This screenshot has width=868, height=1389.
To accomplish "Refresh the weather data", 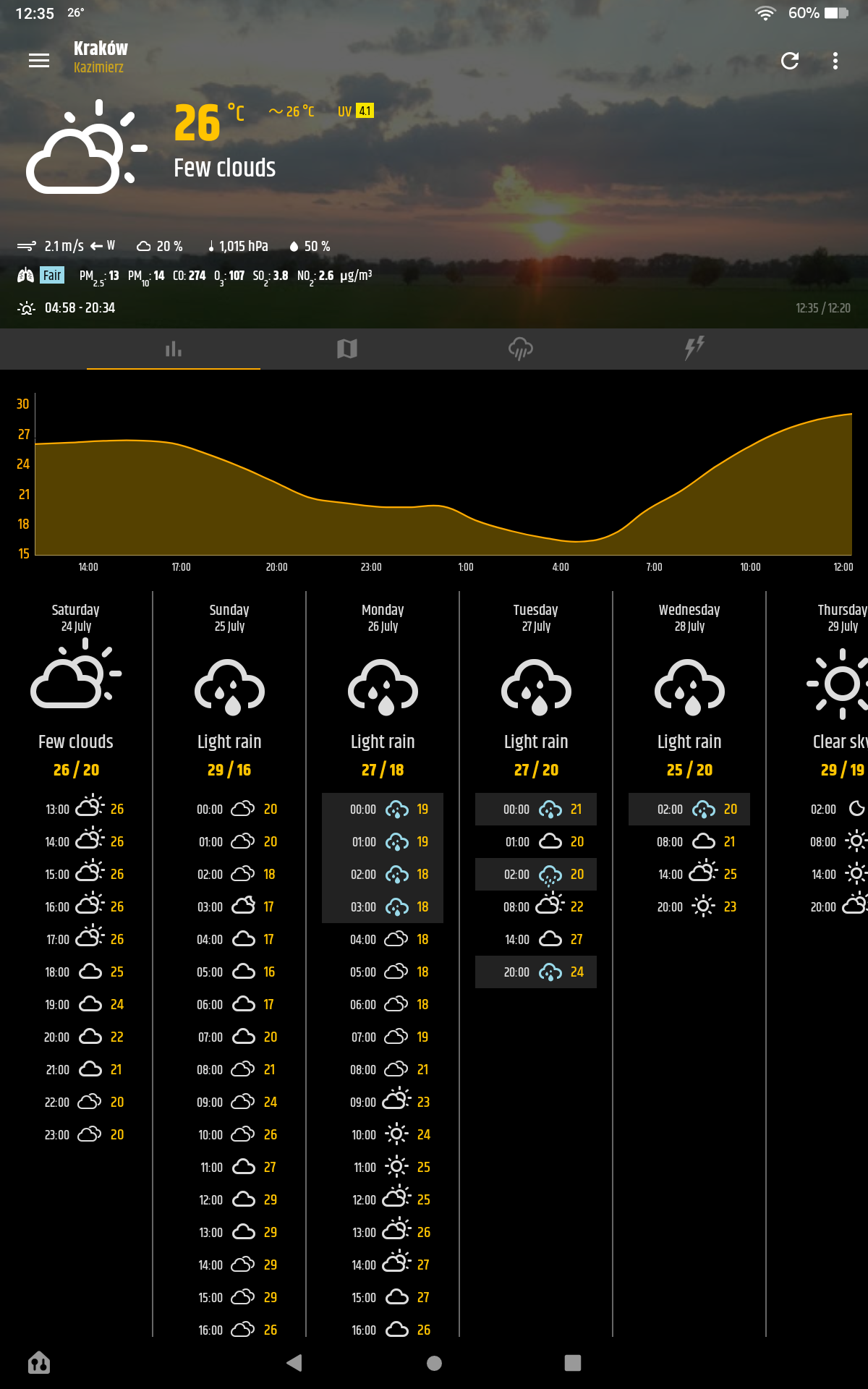I will [x=790, y=61].
